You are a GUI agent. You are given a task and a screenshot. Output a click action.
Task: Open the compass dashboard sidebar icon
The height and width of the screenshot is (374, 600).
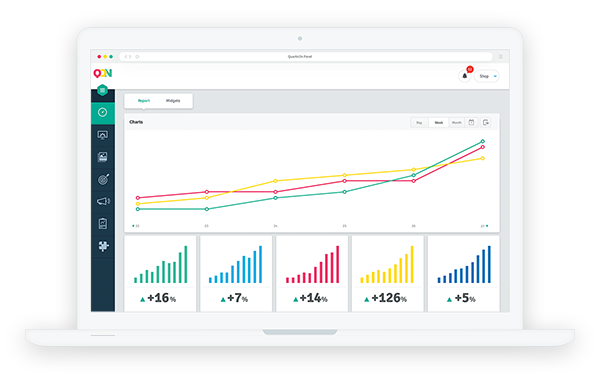point(103,113)
